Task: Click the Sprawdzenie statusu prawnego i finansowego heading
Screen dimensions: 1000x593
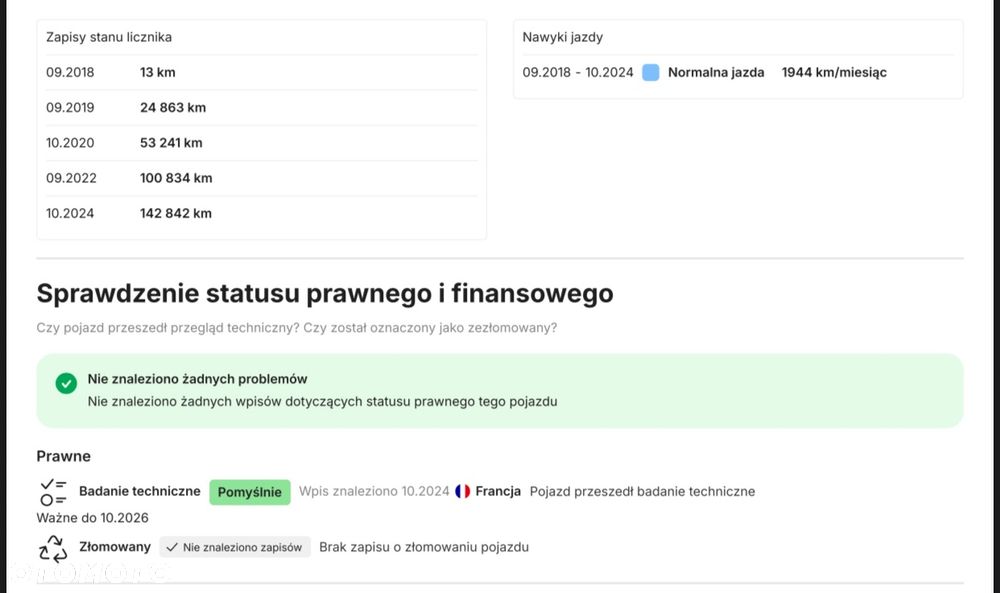Action: coord(325,293)
